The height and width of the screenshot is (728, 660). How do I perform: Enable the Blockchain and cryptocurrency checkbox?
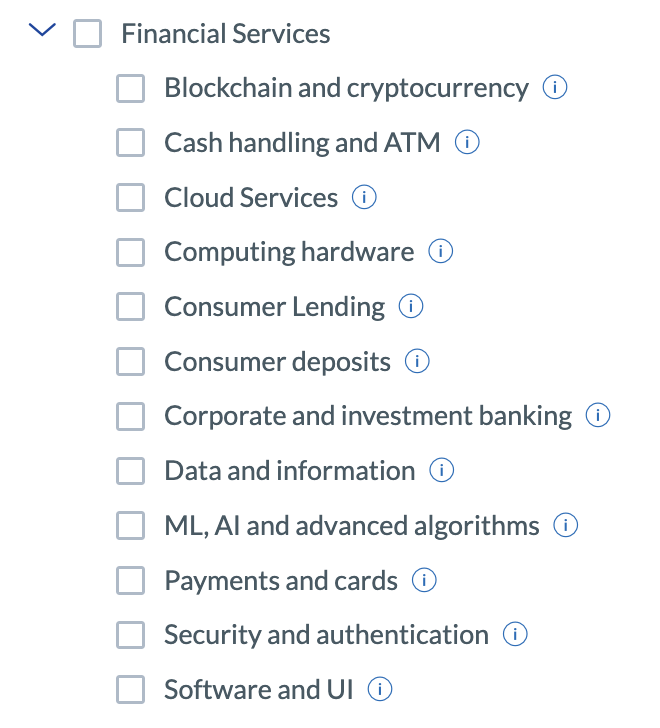tap(131, 88)
